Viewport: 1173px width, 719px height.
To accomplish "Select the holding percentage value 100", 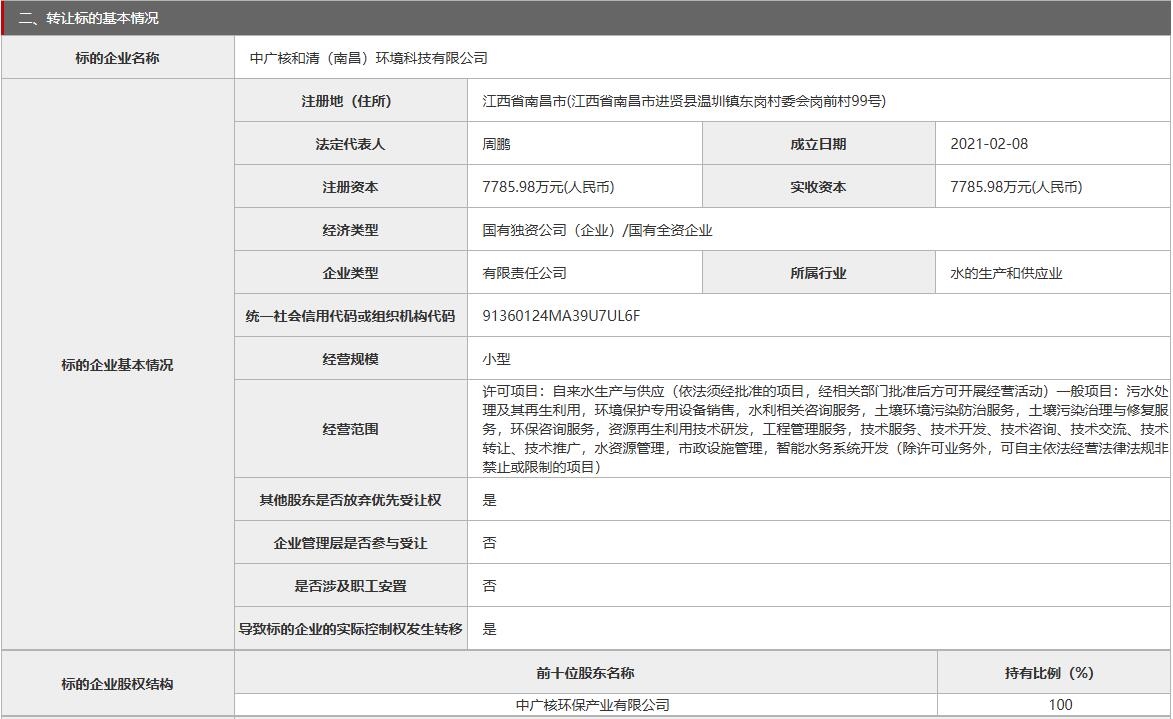I will 1050,705.
